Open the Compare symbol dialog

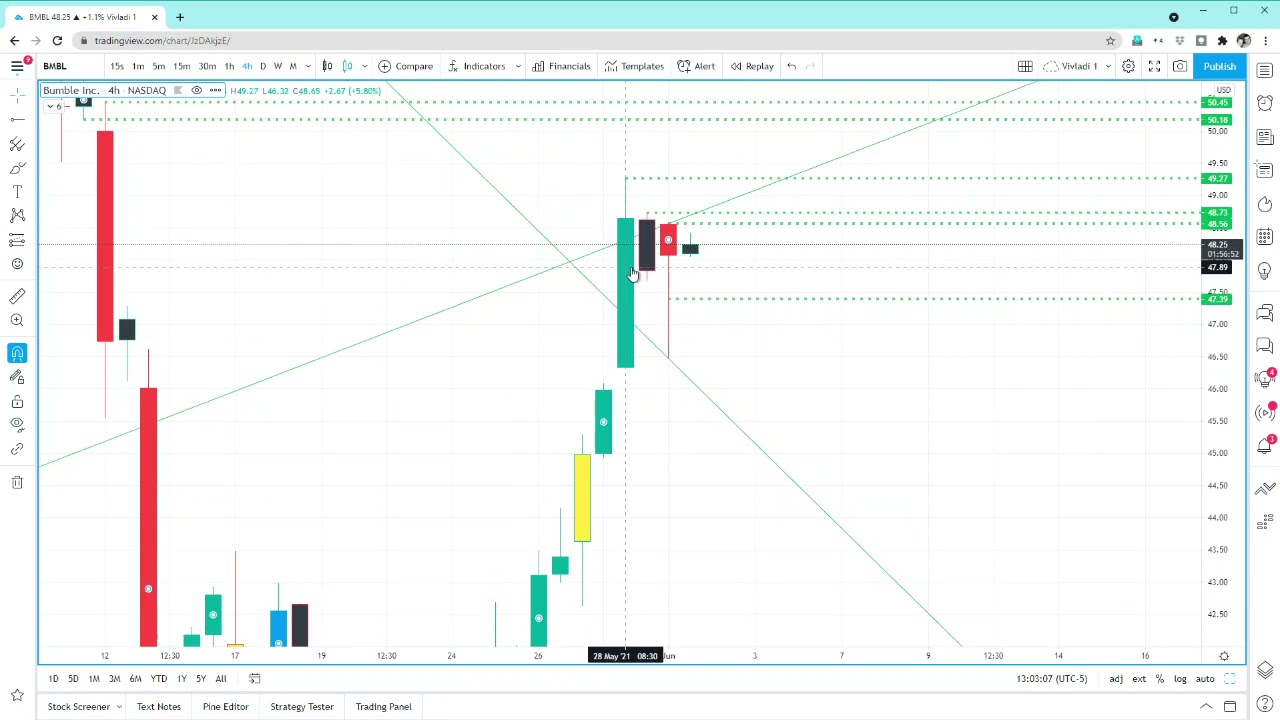[406, 66]
